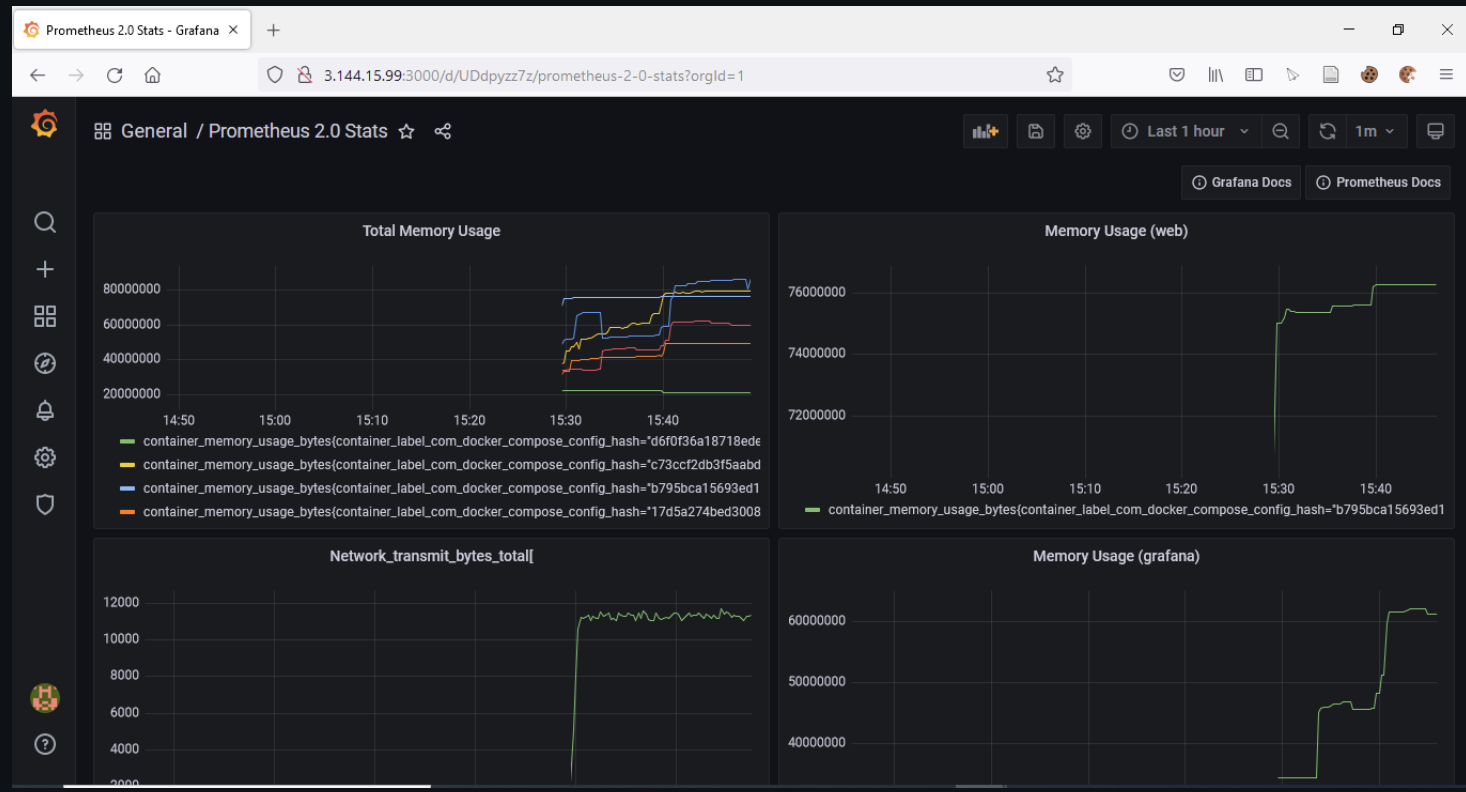Open the Server Admin shield icon

(45, 504)
